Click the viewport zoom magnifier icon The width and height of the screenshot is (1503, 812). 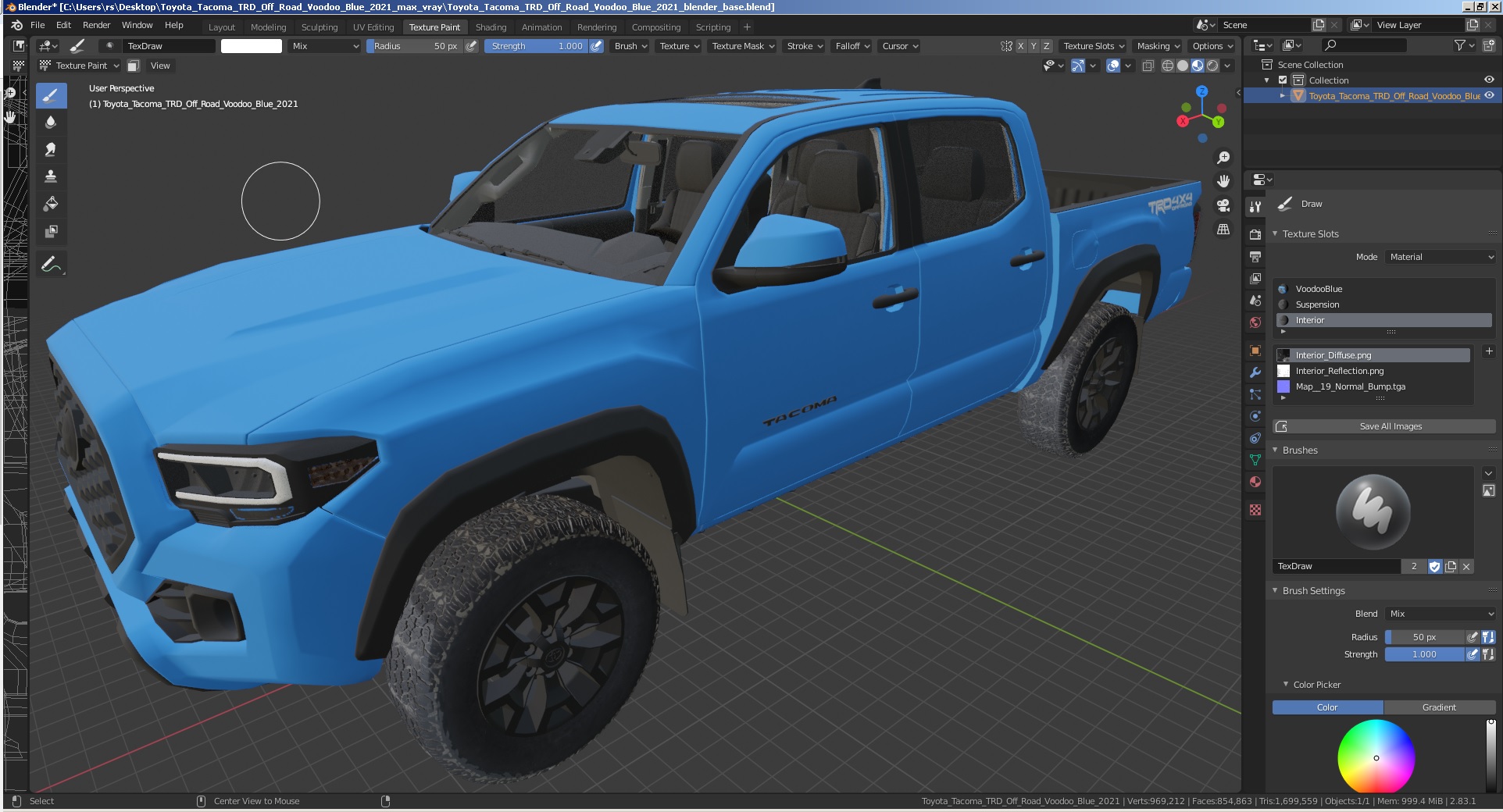(1223, 158)
